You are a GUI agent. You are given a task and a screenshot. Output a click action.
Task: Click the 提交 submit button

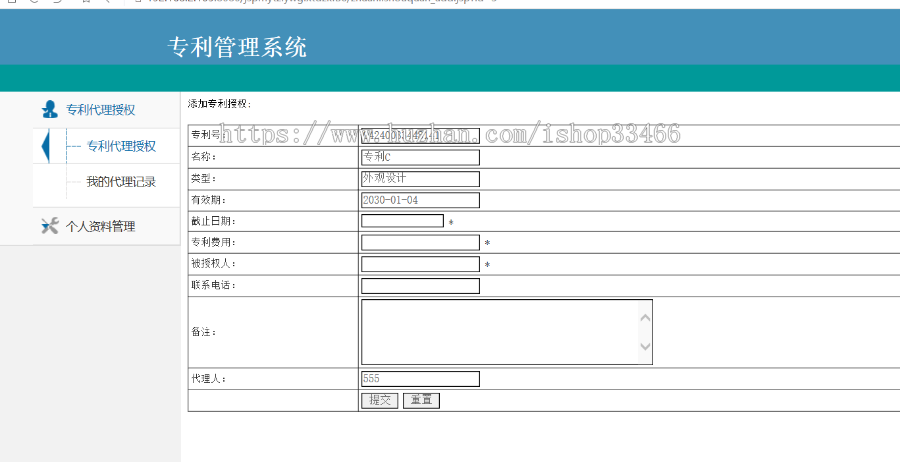(x=379, y=401)
